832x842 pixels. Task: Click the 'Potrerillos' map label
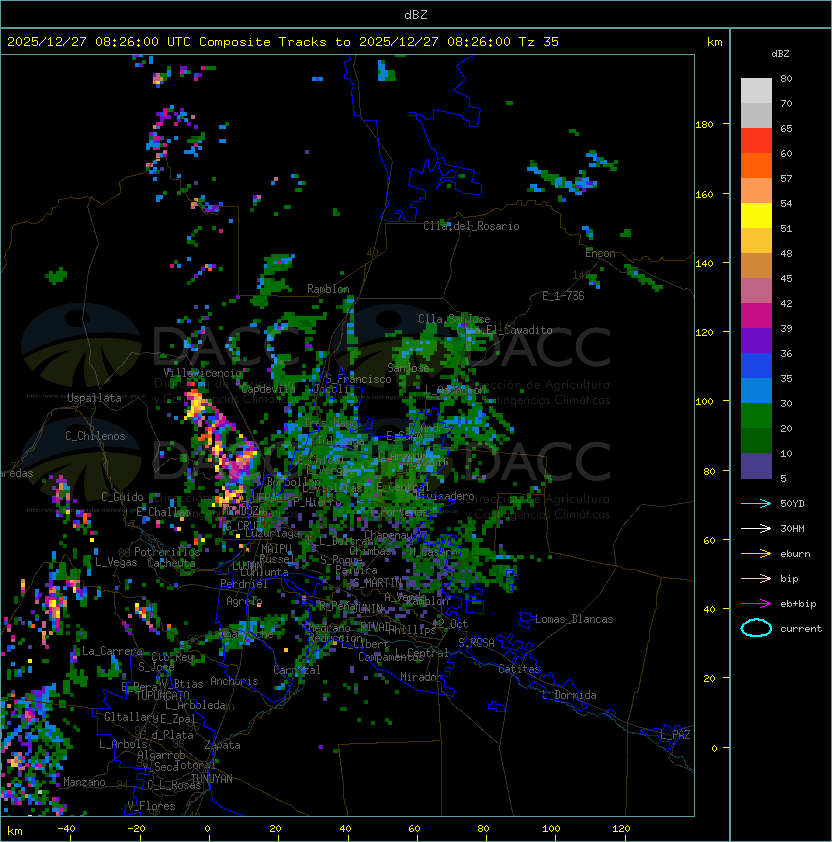pyautogui.click(x=167, y=552)
